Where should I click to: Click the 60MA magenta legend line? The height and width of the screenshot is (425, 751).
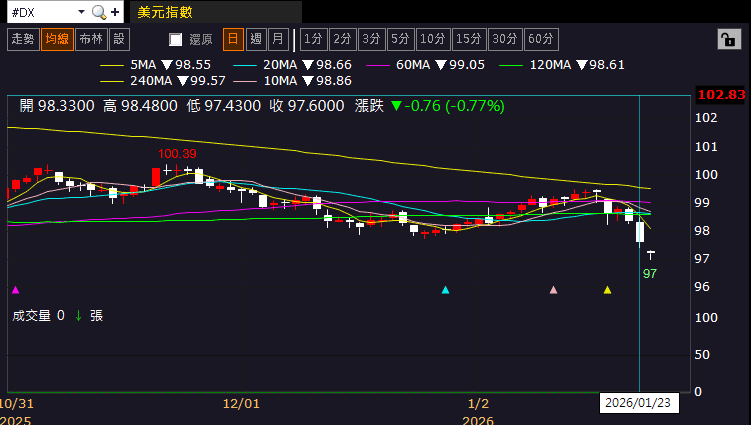point(377,65)
